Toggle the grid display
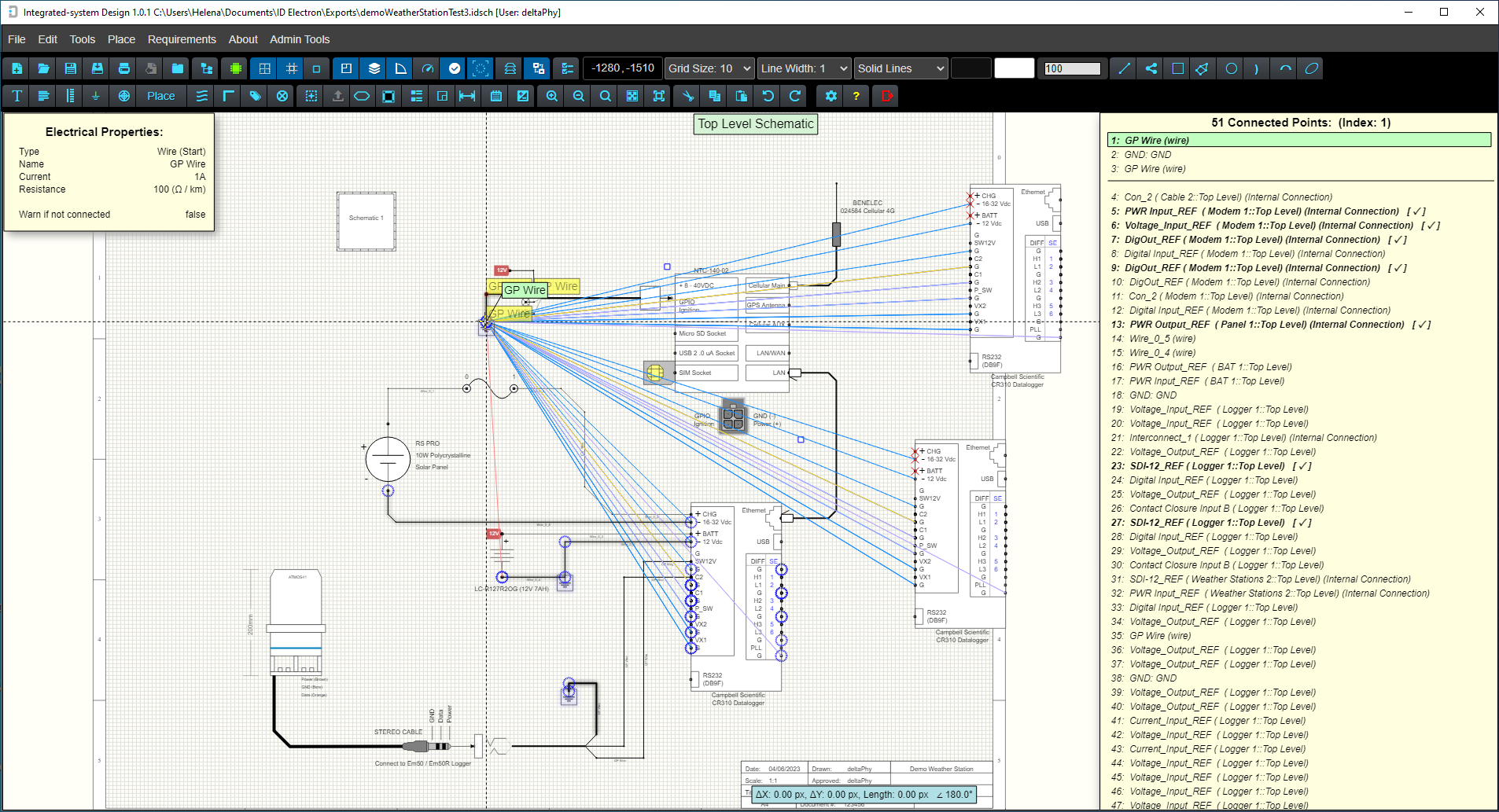This screenshot has width=1499, height=812. 264,68
